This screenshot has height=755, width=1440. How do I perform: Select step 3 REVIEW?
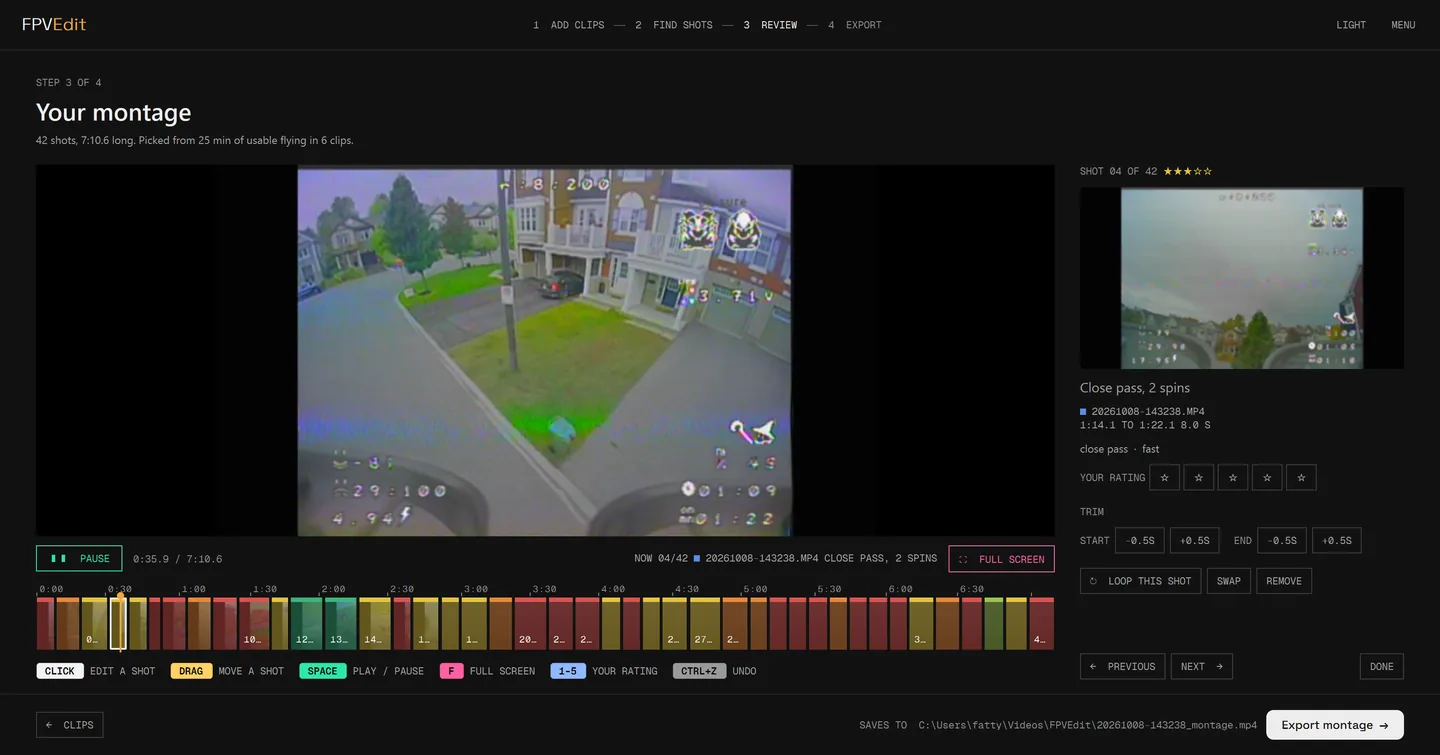click(x=770, y=25)
